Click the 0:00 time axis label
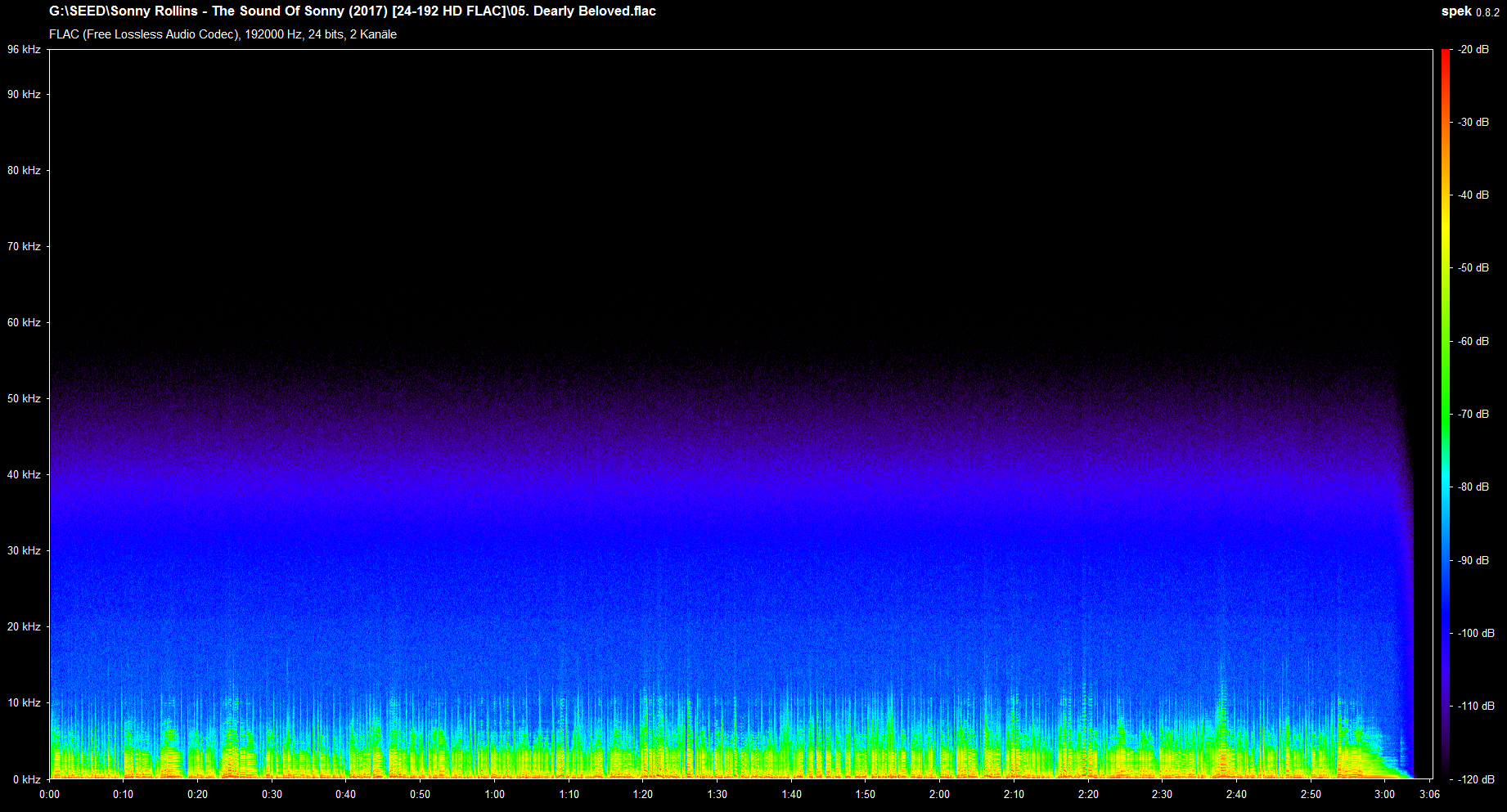Screen dimensions: 1507x812 [49, 794]
